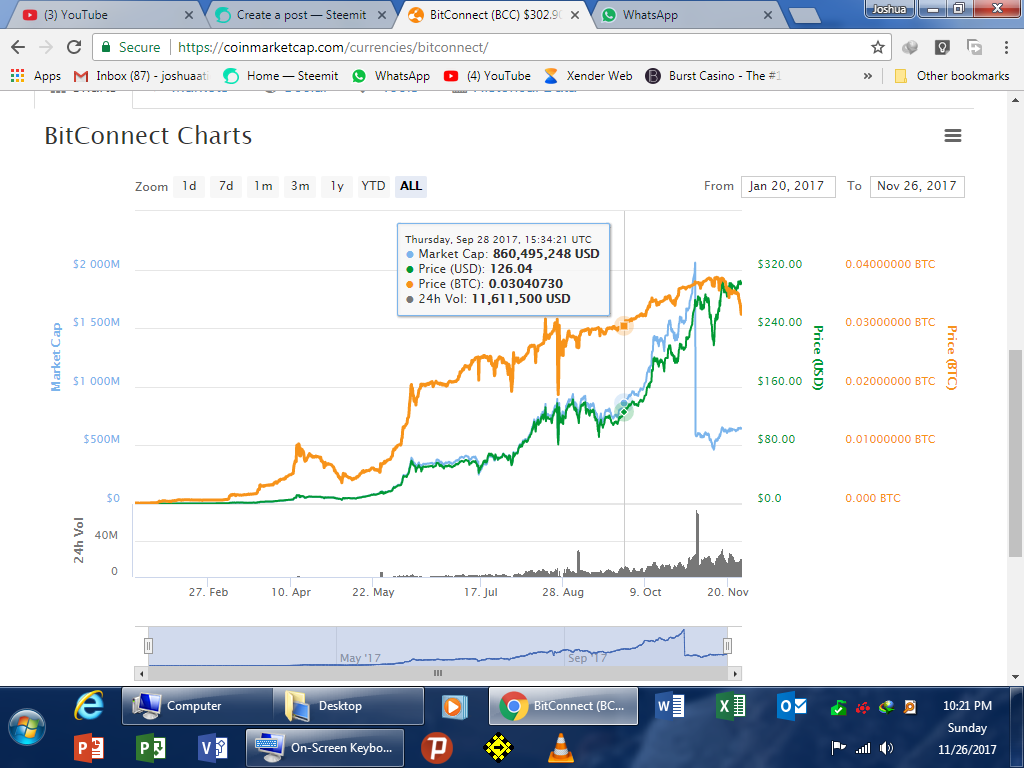Click the navigator scroll-right arrow
Viewport: 1024px width, 768px height.
pos(735,673)
